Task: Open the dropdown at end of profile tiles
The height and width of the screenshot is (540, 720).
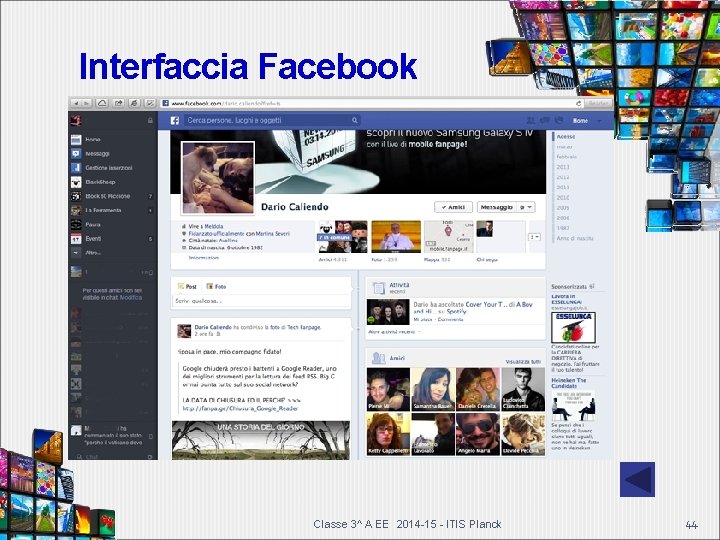Action: coord(534,237)
